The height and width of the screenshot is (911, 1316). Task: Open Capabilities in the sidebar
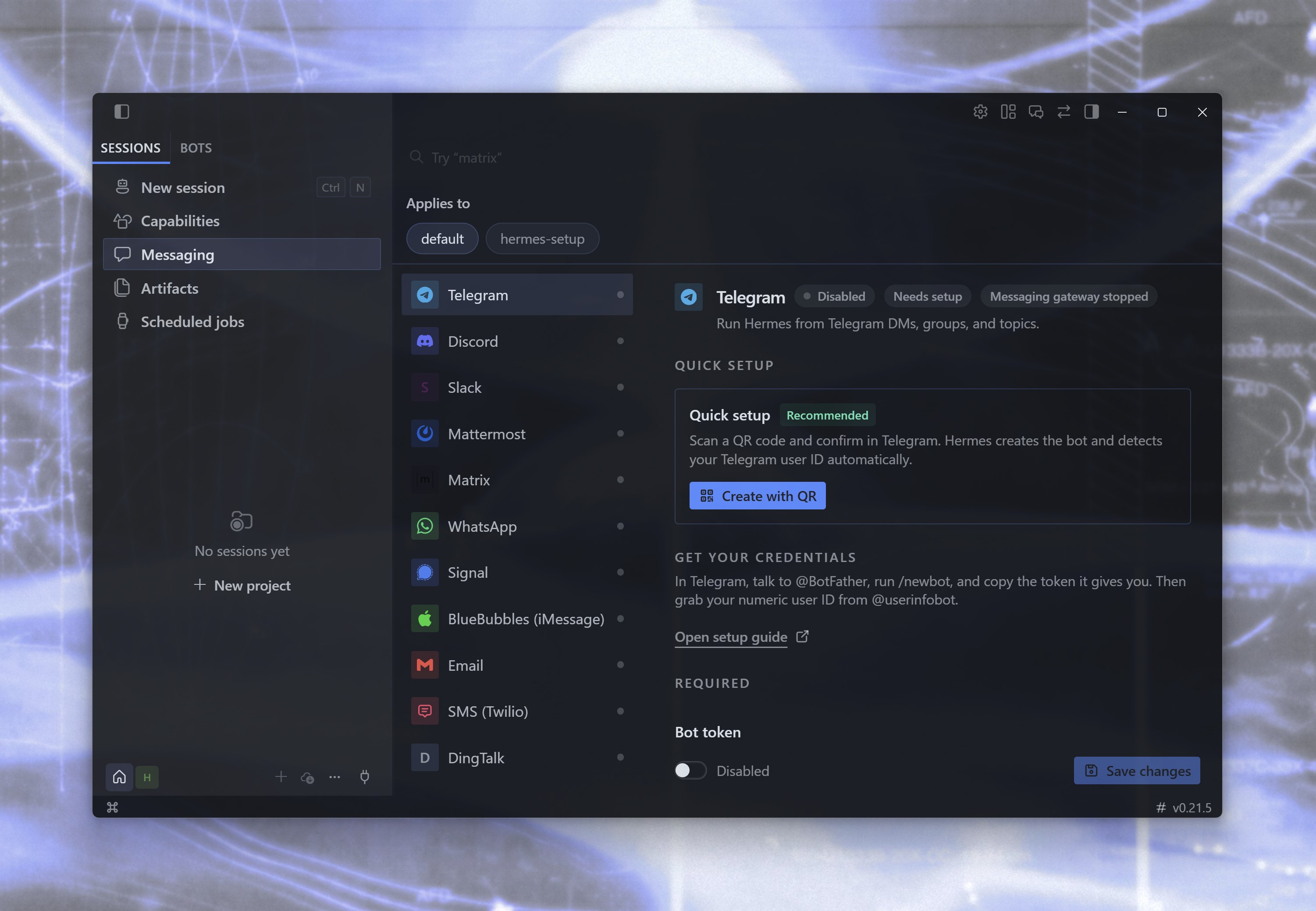(242, 221)
